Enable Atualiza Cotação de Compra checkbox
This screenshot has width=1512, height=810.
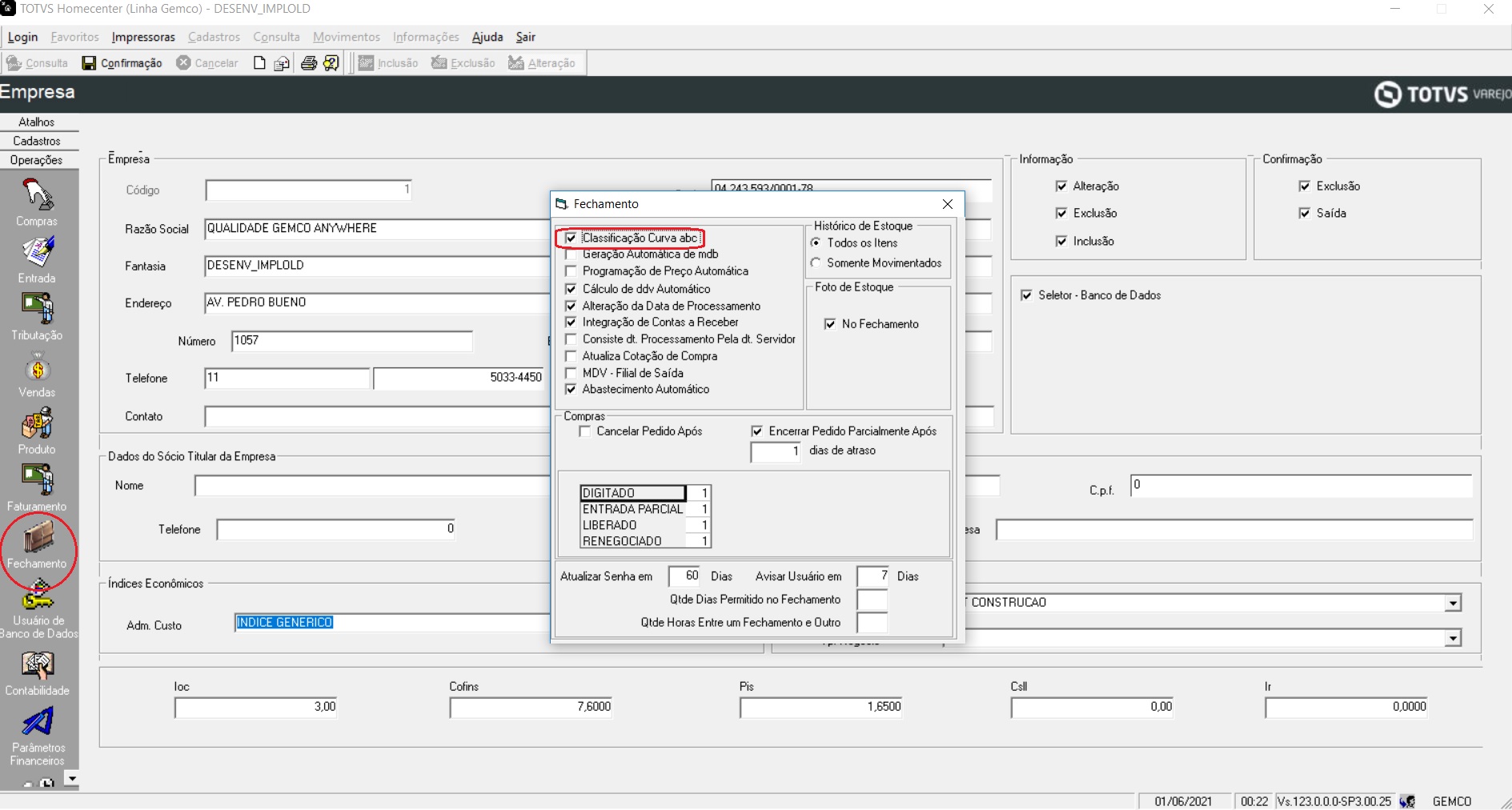click(571, 356)
